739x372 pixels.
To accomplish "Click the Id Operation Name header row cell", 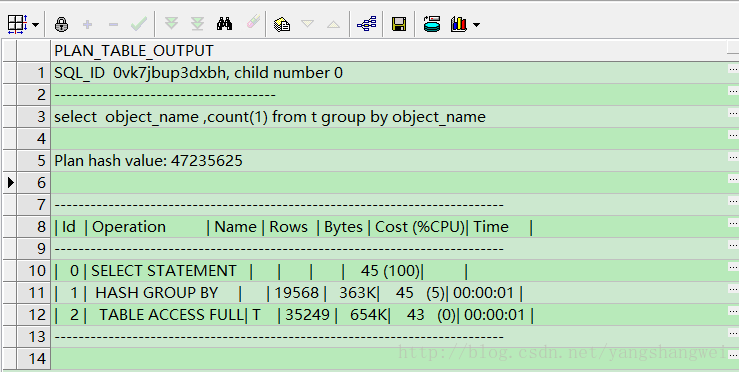I will click(x=388, y=226).
